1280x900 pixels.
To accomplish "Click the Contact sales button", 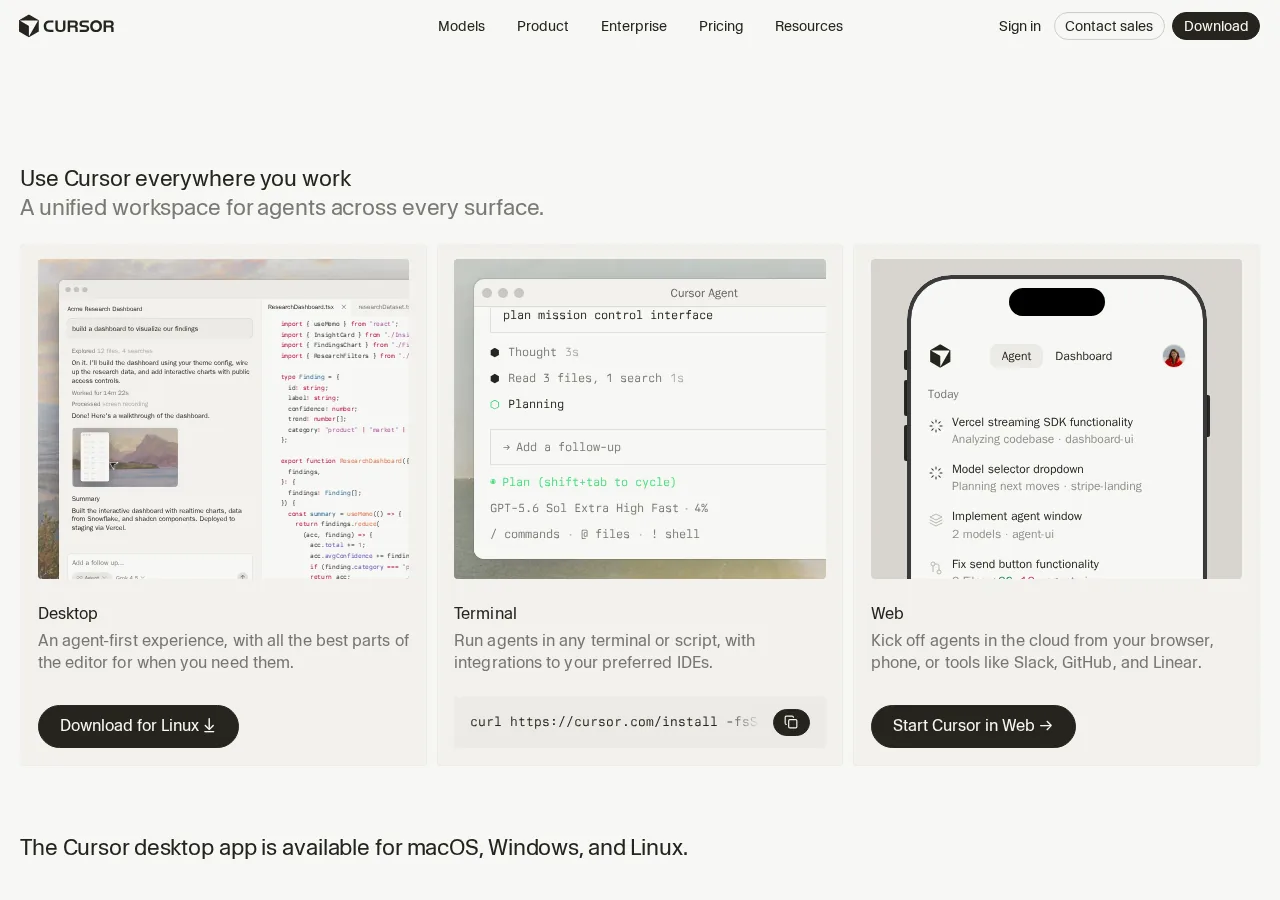I will click(x=1109, y=26).
